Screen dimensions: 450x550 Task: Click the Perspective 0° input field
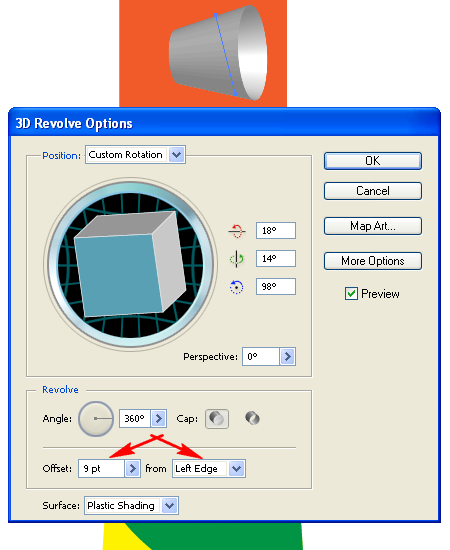tap(261, 357)
